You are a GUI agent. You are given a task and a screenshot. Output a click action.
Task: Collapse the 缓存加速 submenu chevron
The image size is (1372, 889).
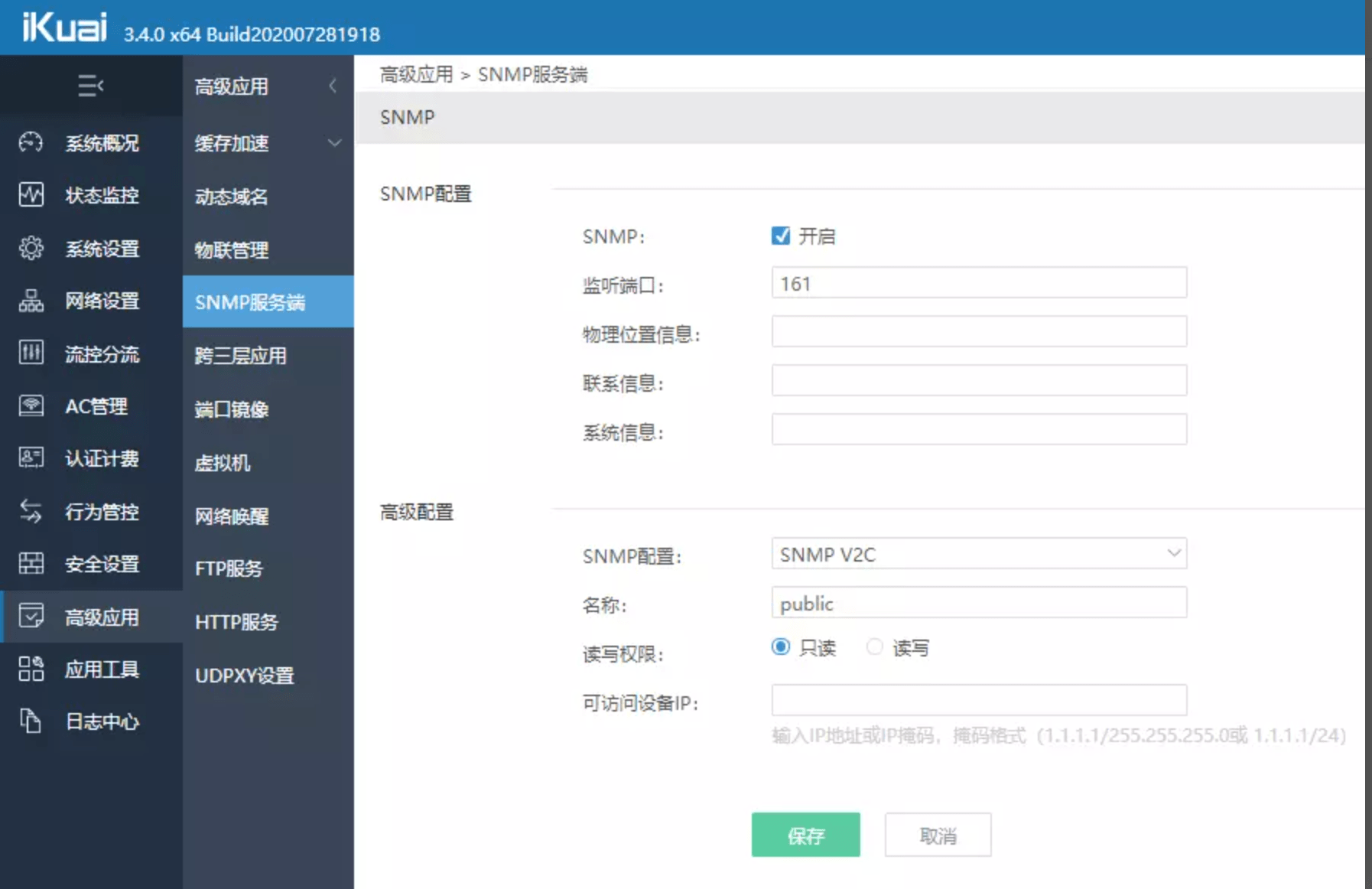(x=334, y=142)
